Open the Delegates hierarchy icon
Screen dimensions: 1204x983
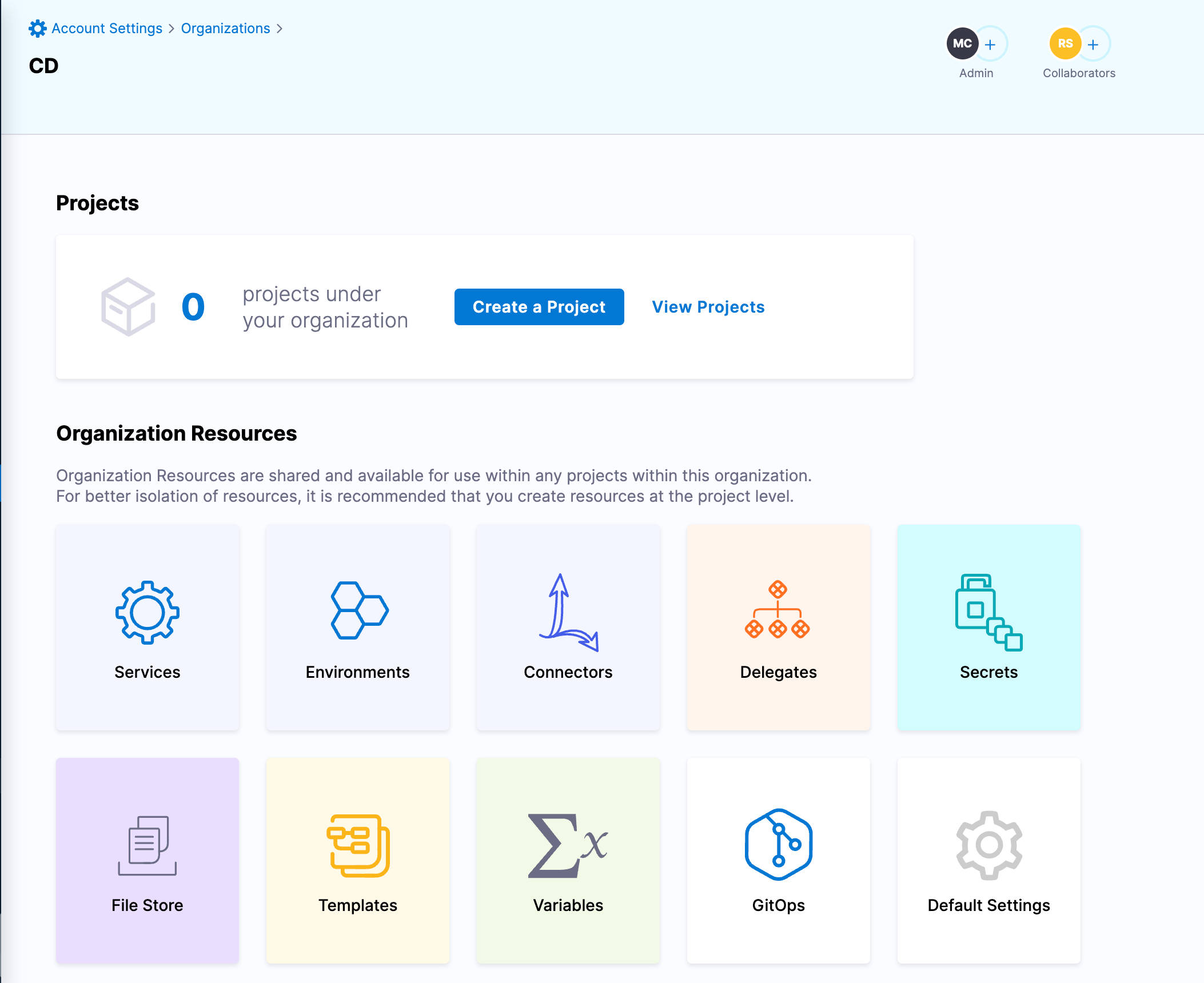tap(778, 610)
